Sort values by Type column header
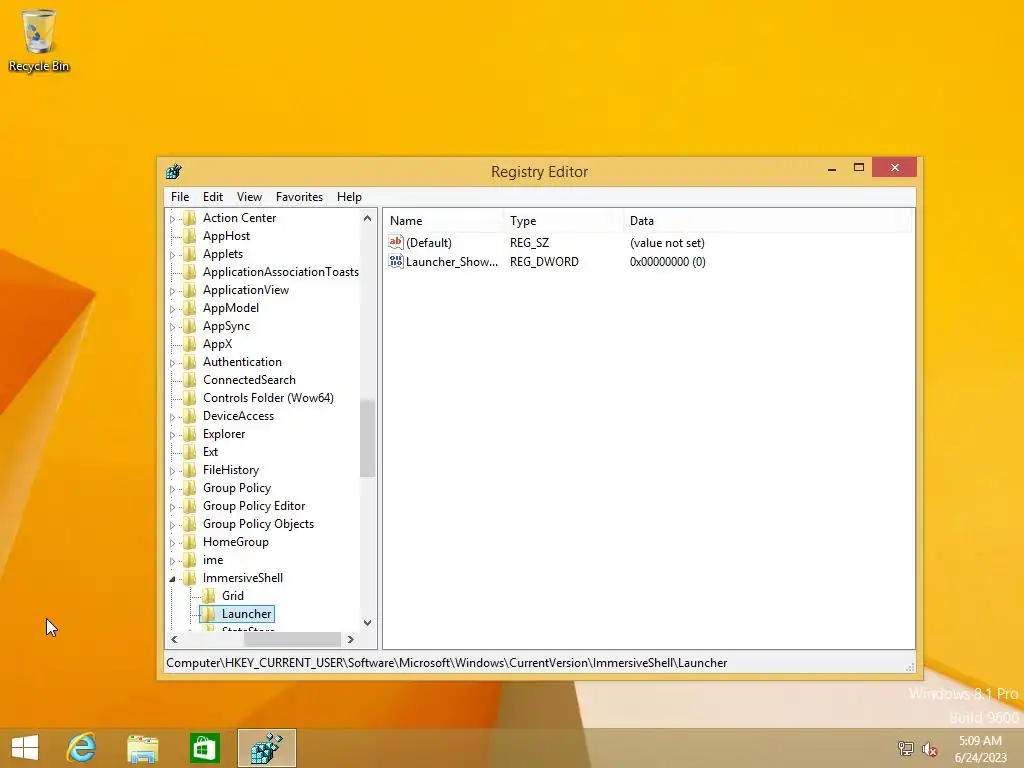This screenshot has height=768, width=1024. click(562, 221)
